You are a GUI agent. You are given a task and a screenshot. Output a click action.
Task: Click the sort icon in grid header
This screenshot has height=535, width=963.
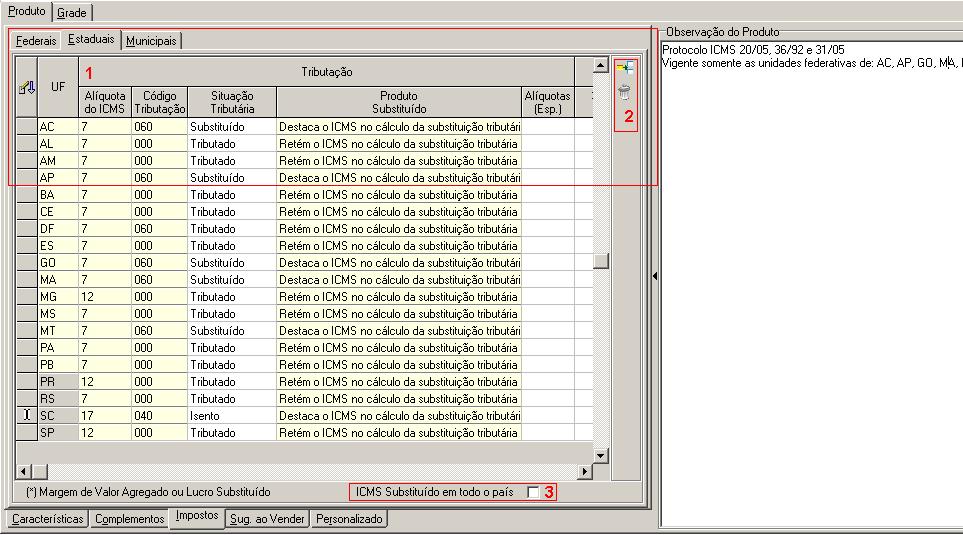click(26, 87)
